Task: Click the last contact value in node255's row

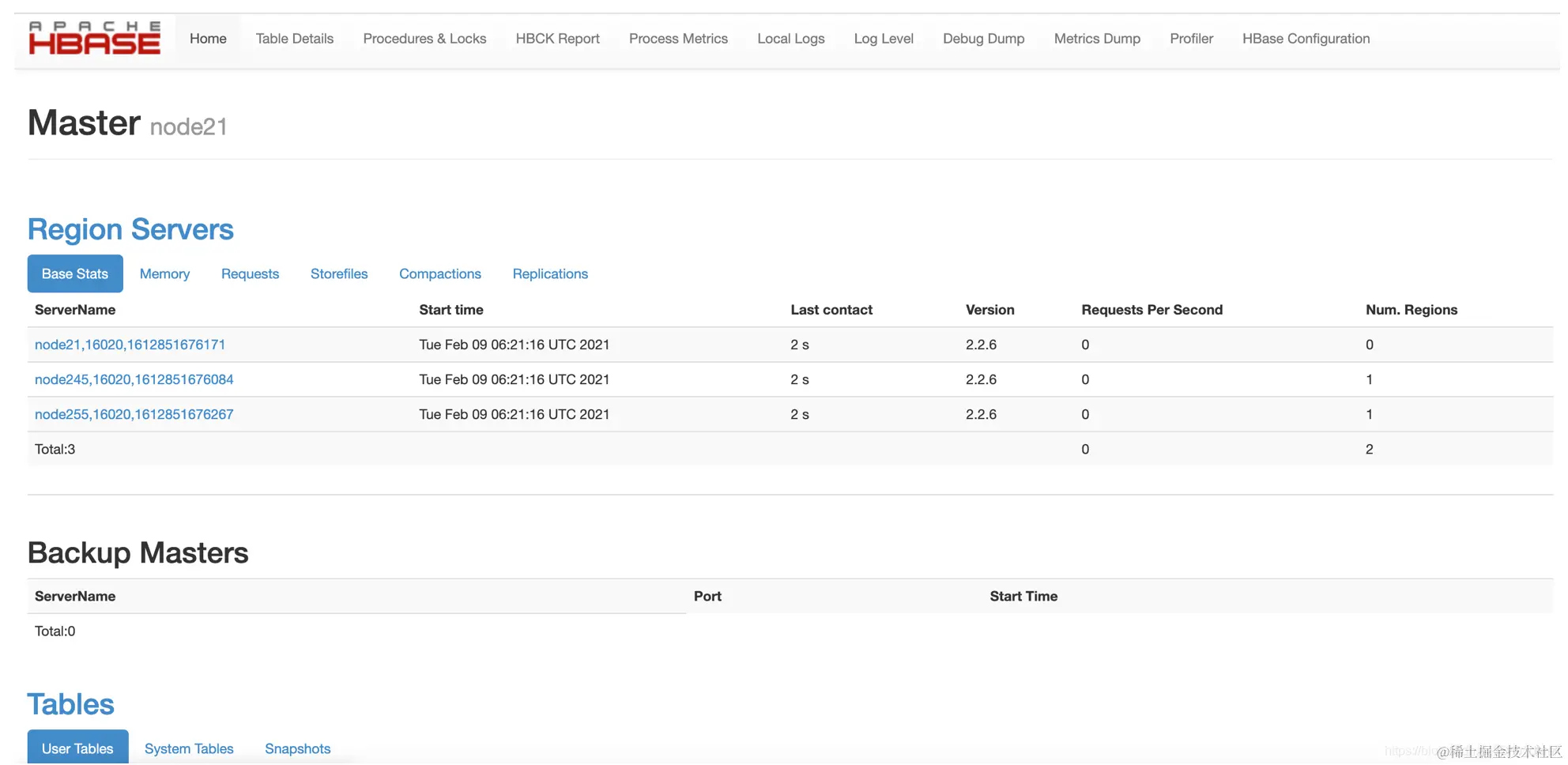Action: [800, 414]
